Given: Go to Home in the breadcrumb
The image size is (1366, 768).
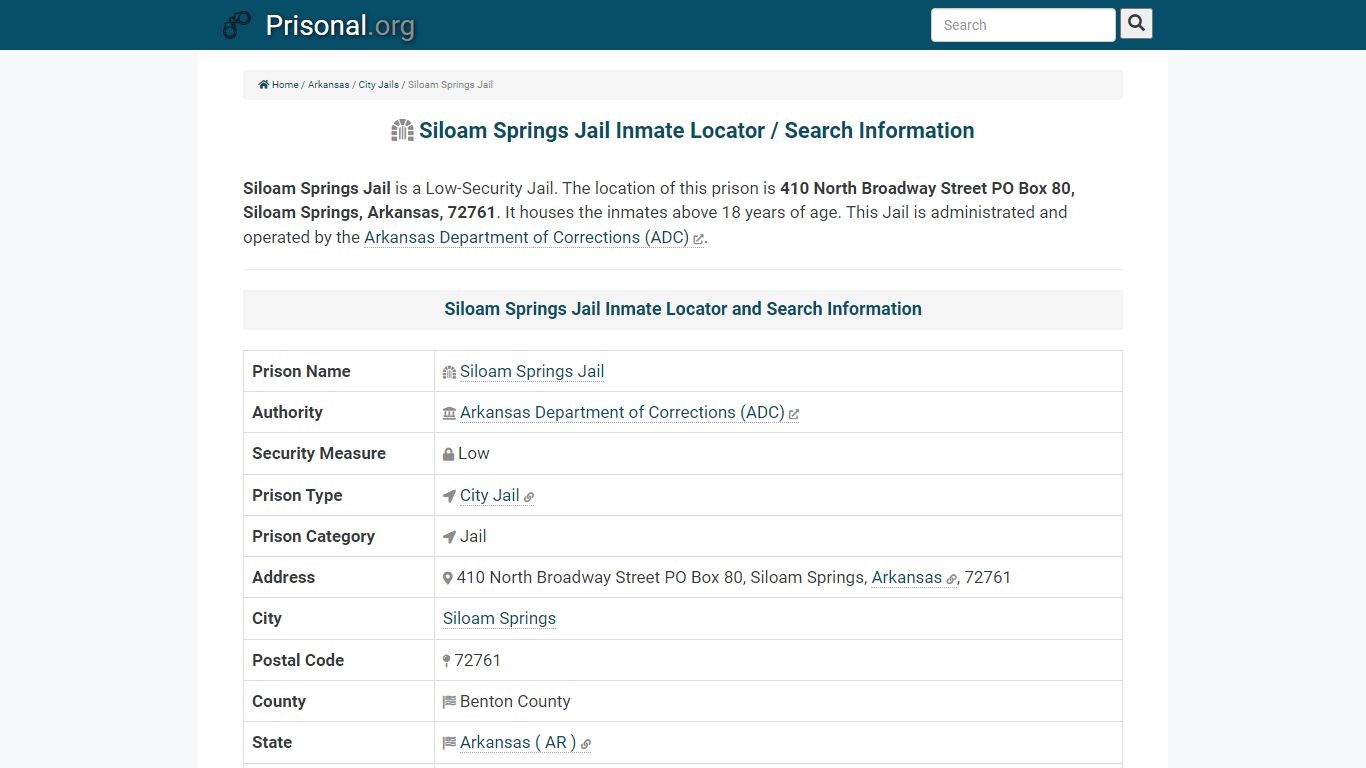Looking at the screenshot, I should tap(285, 85).
